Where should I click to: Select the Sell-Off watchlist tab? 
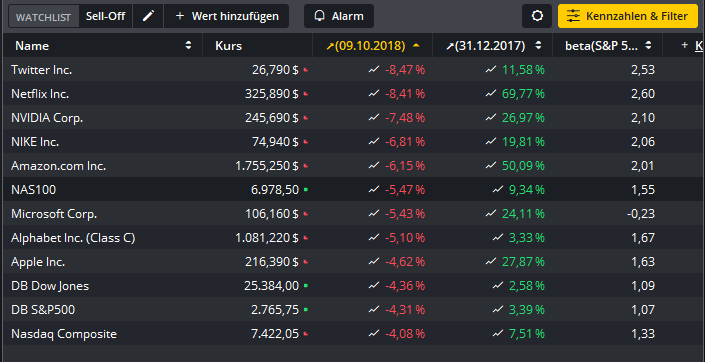pyautogui.click(x=105, y=16)
